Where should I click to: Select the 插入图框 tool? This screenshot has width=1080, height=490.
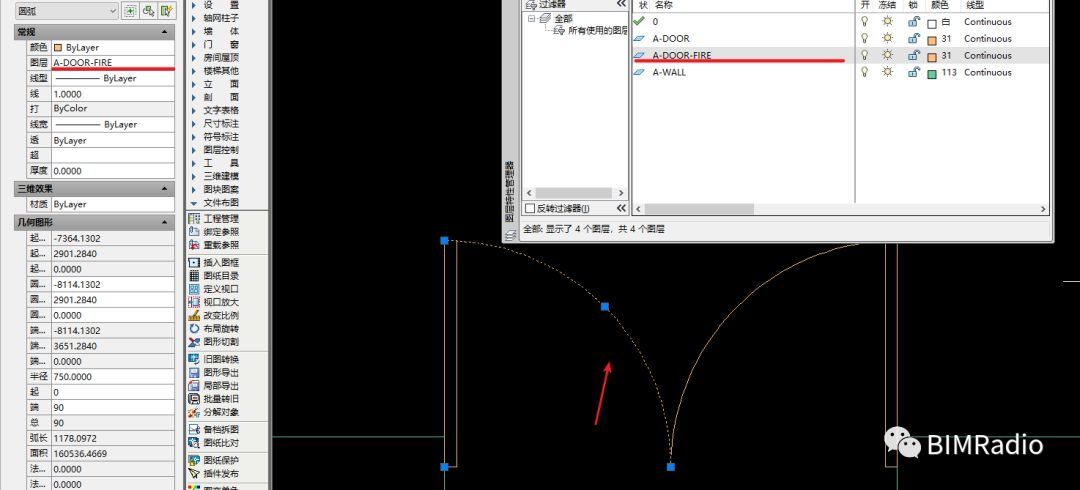pos(214,263)
